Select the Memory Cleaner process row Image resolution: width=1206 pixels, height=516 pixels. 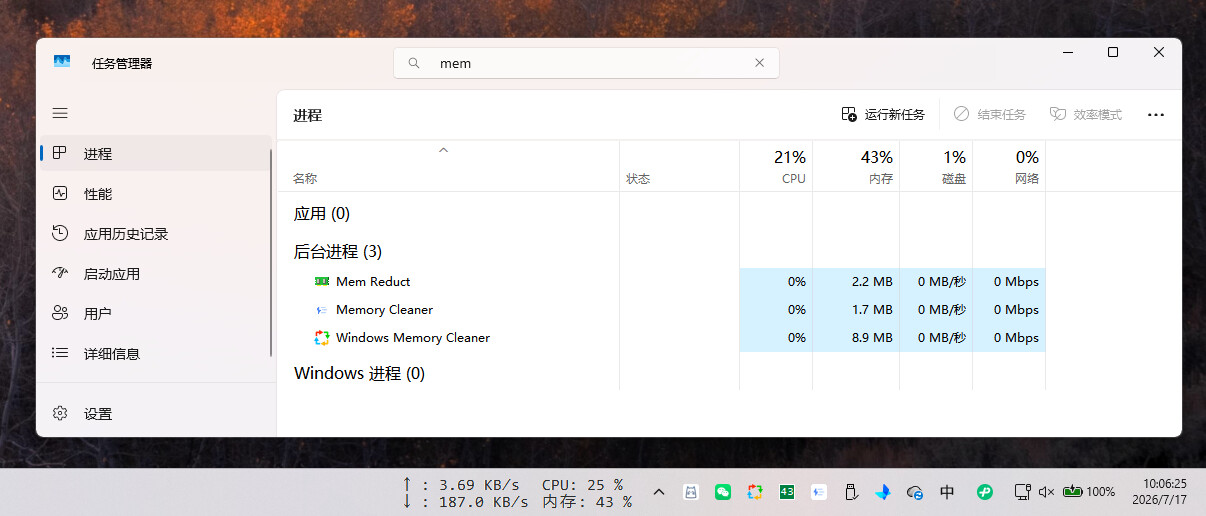pos(661,309)
